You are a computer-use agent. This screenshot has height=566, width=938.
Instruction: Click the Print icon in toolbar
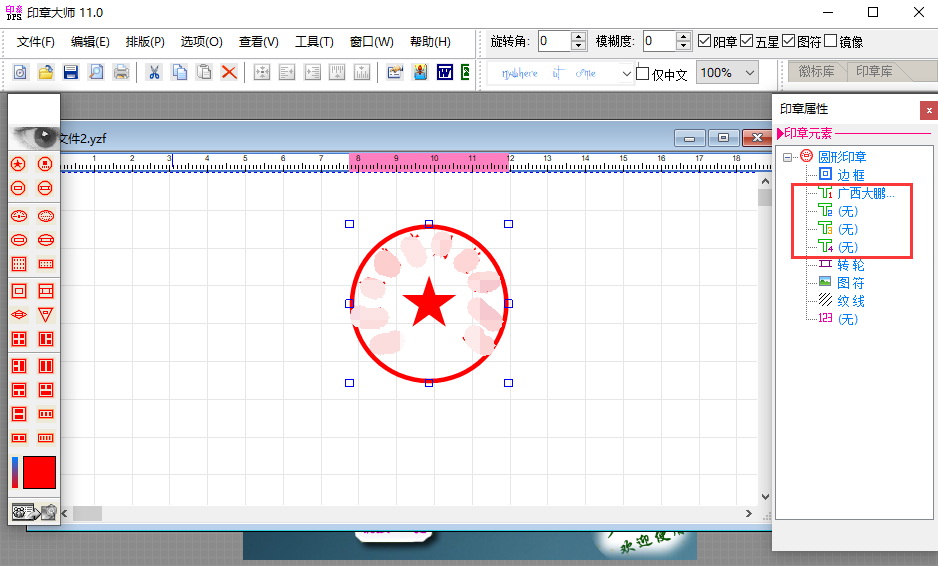121,72
